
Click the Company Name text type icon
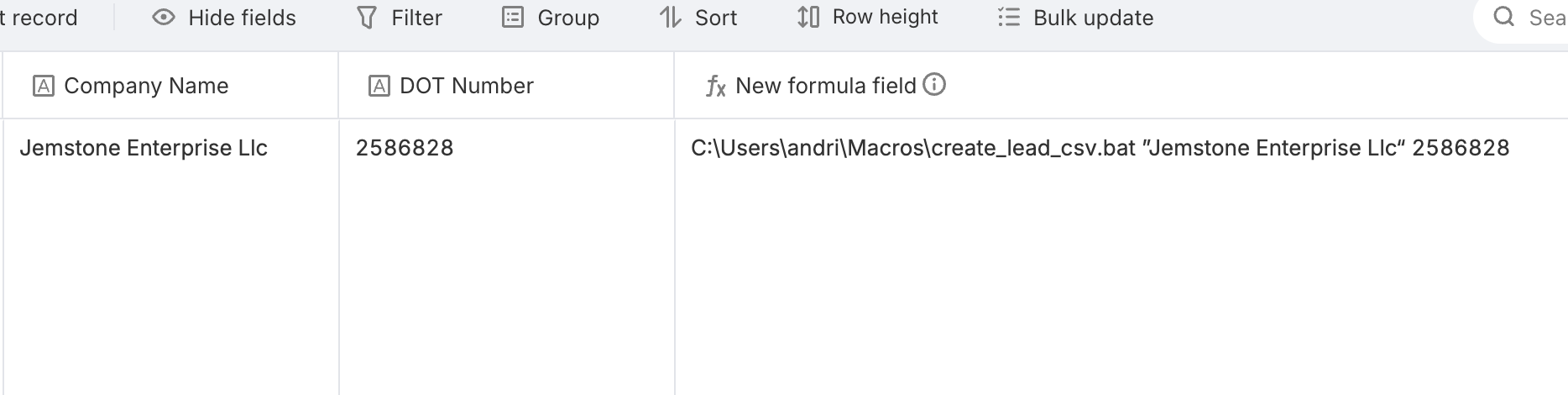point(44,86)
